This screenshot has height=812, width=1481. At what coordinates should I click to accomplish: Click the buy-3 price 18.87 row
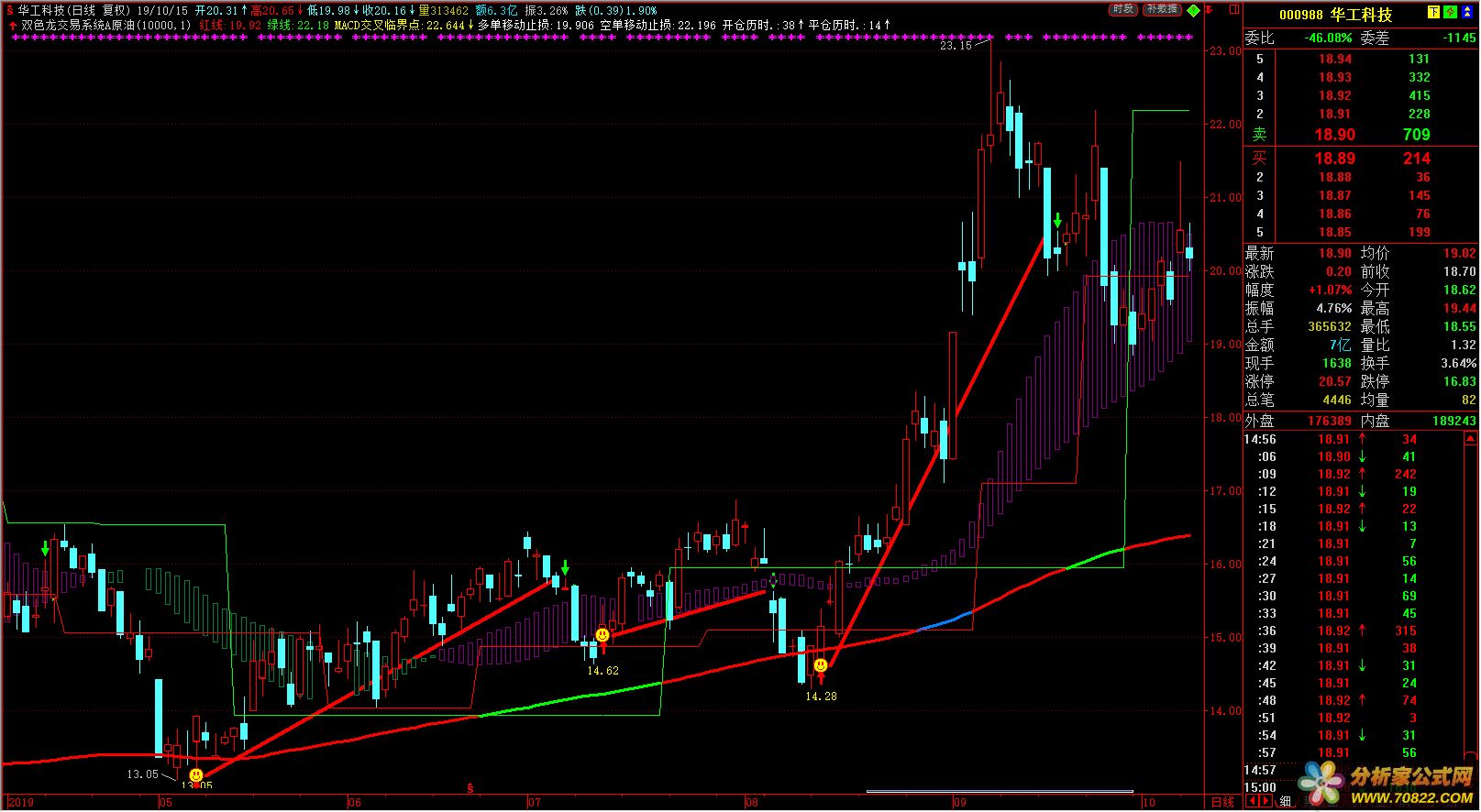click(x=1361, y=195)
